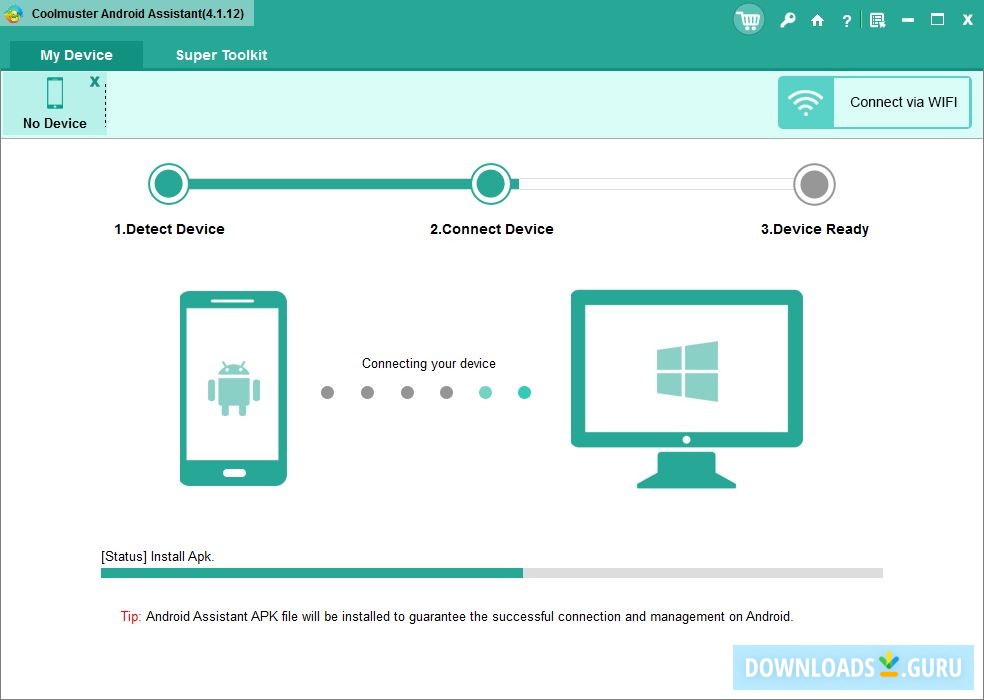Click the Android phone illustration

pyautogui.click(x=233, y=388)
